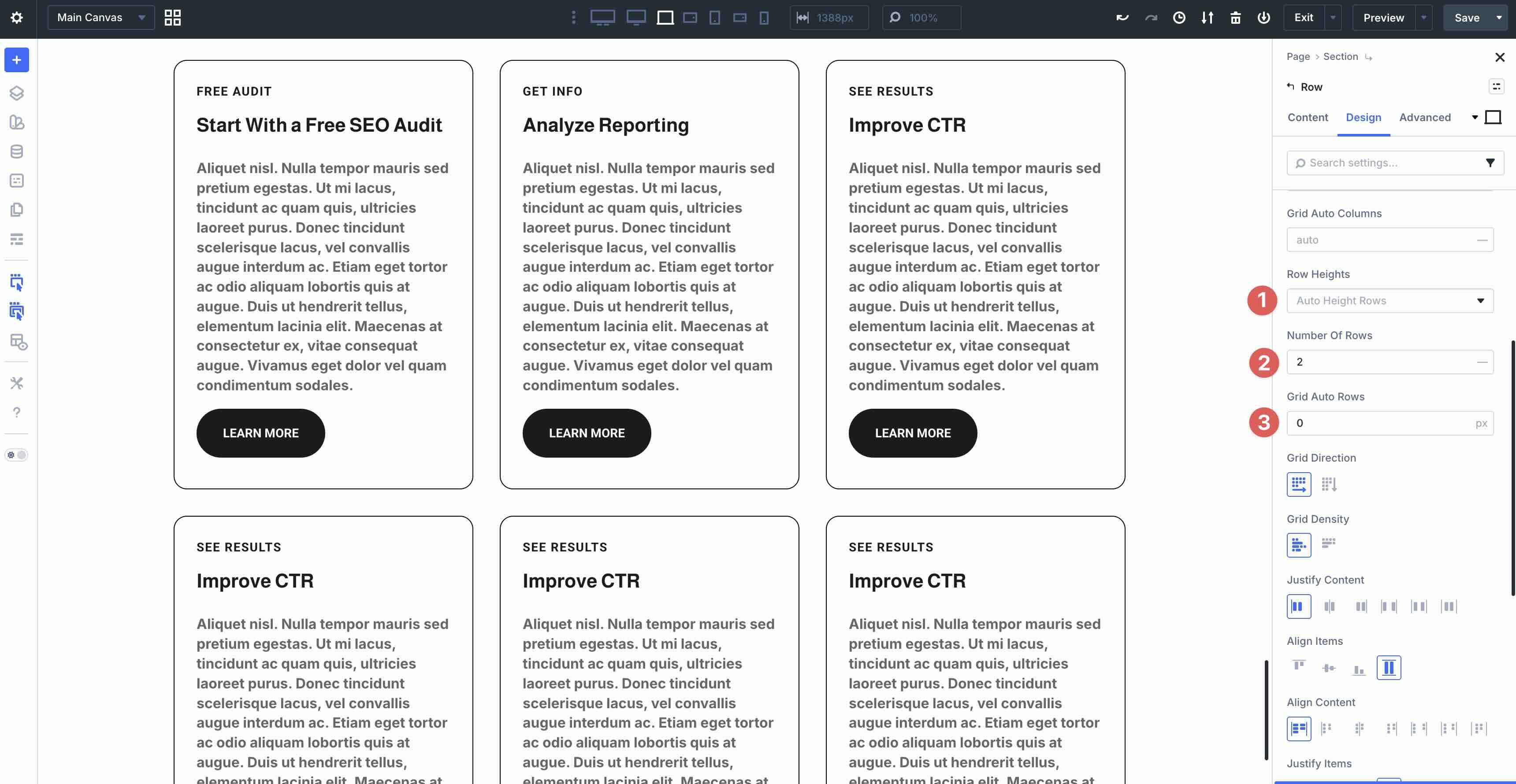Open the Add Elements panel with the plus icon
This screenshot has width=1516, height=784.
point(16,59)
